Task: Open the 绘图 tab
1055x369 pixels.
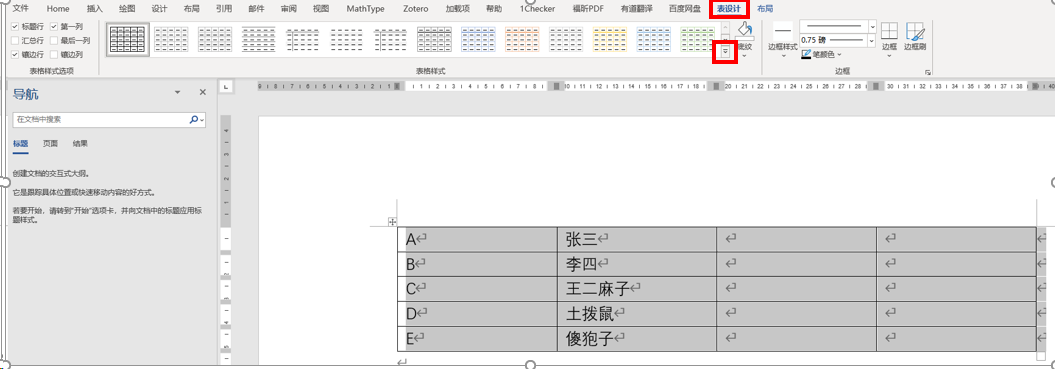Action: [126, 9]
